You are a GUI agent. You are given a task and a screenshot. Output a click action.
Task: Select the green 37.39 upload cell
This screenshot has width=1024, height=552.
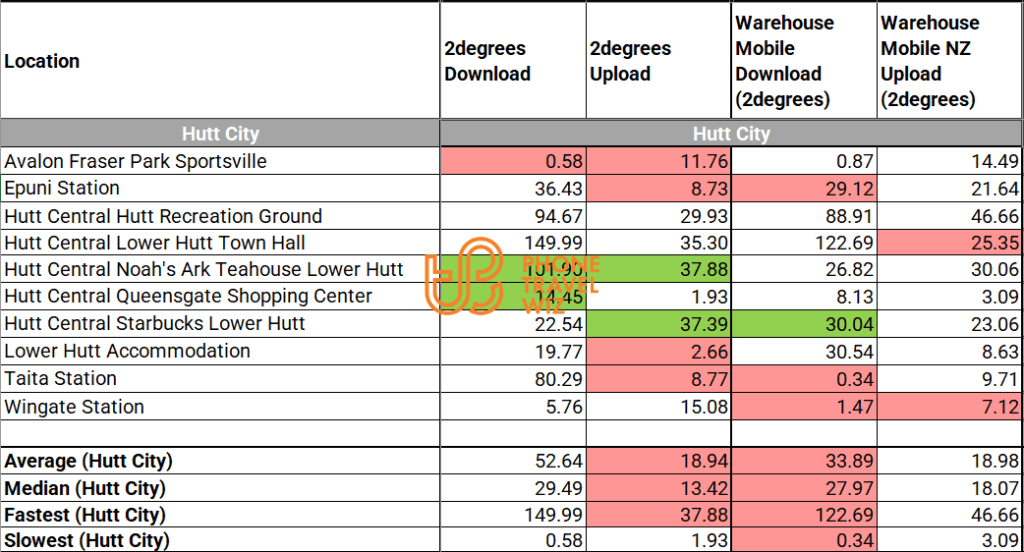pos(660,324)
